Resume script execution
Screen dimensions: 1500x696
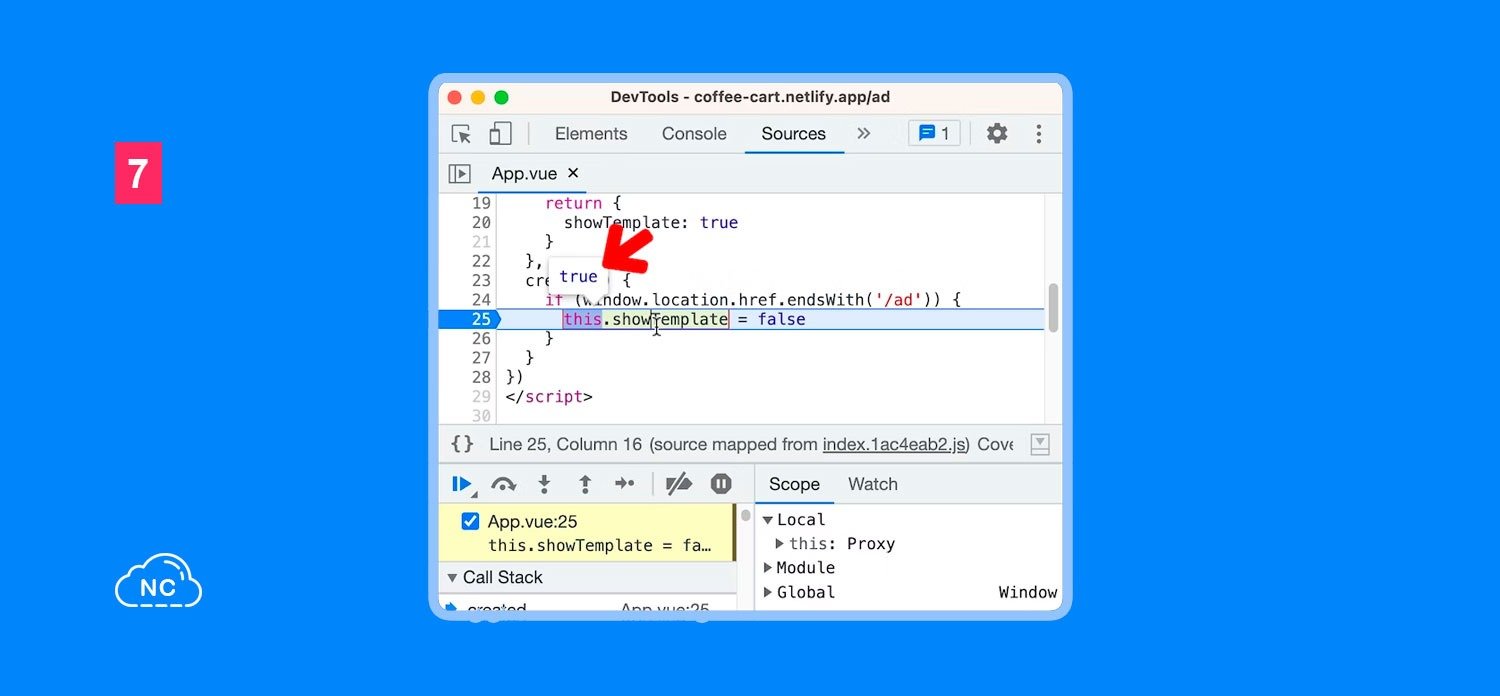point(461,484)
